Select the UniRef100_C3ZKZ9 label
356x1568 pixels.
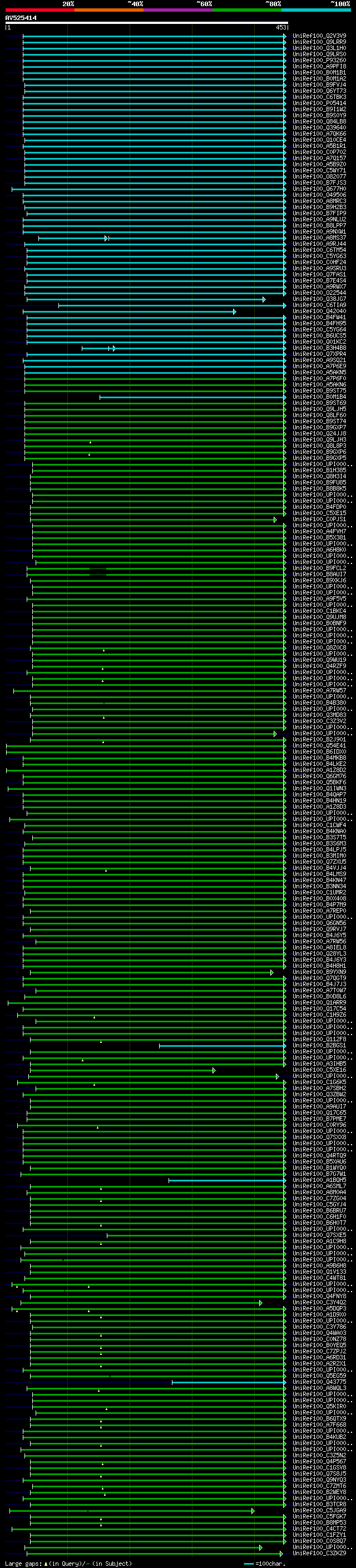pos(319,1554)
